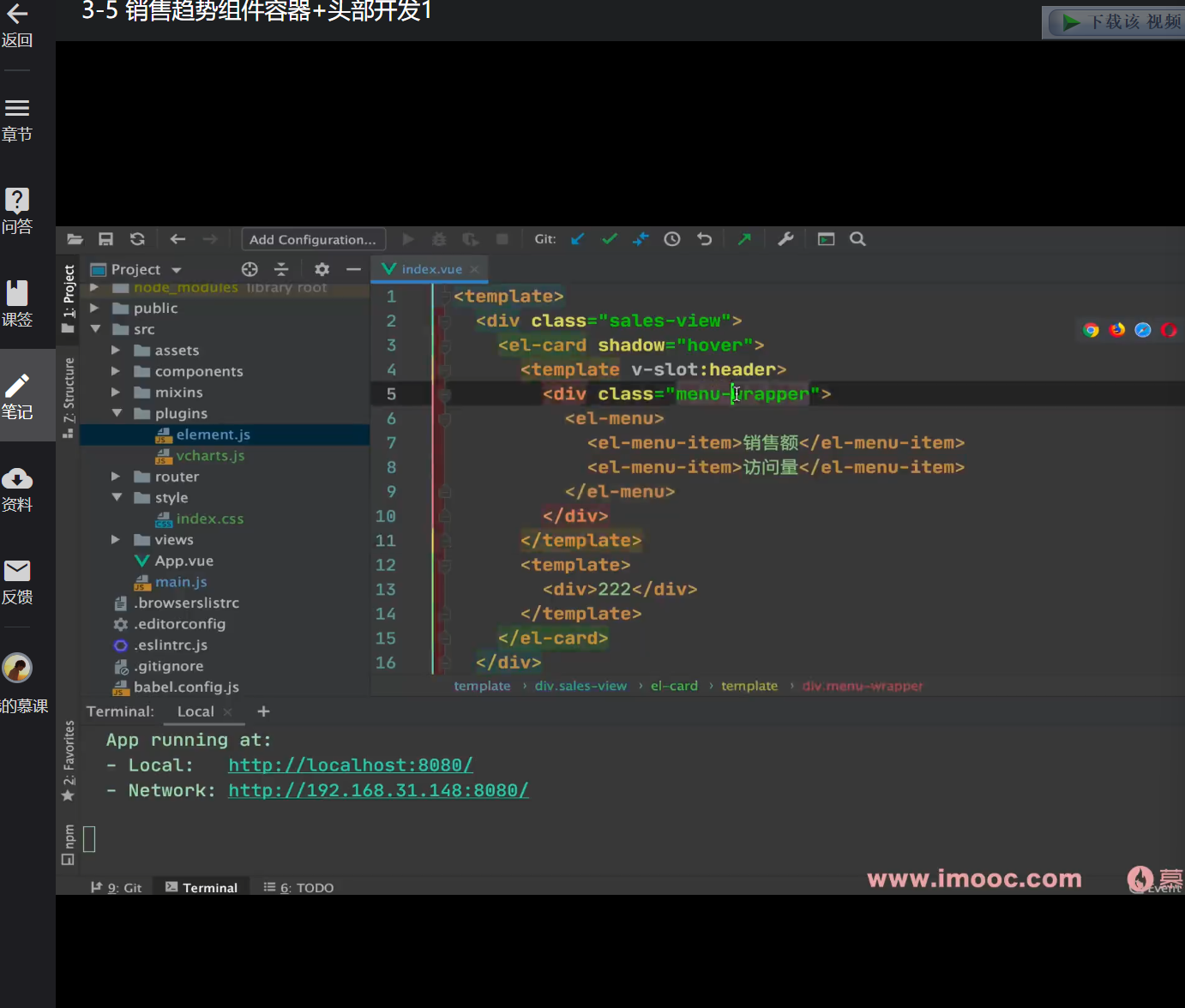Click locate target crosshair icon in Project panel

coord(250,269)
